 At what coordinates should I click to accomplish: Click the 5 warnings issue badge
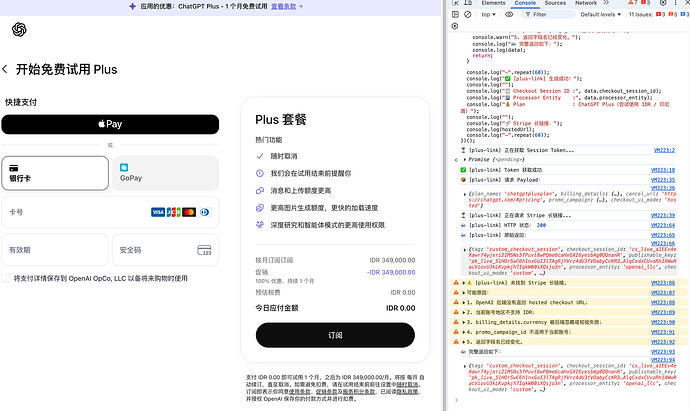coord(673,15)
